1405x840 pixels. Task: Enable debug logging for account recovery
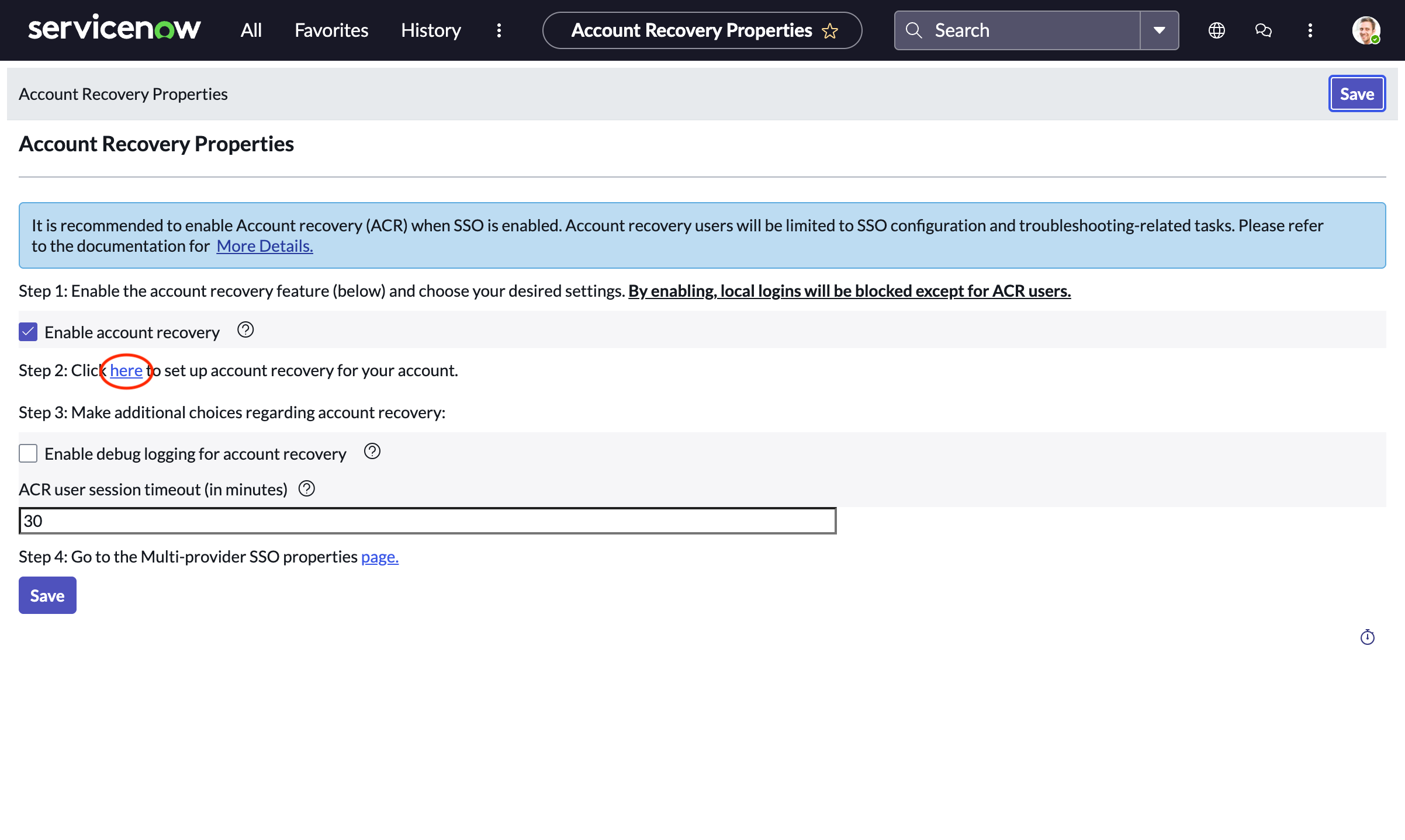click(27, 453)
